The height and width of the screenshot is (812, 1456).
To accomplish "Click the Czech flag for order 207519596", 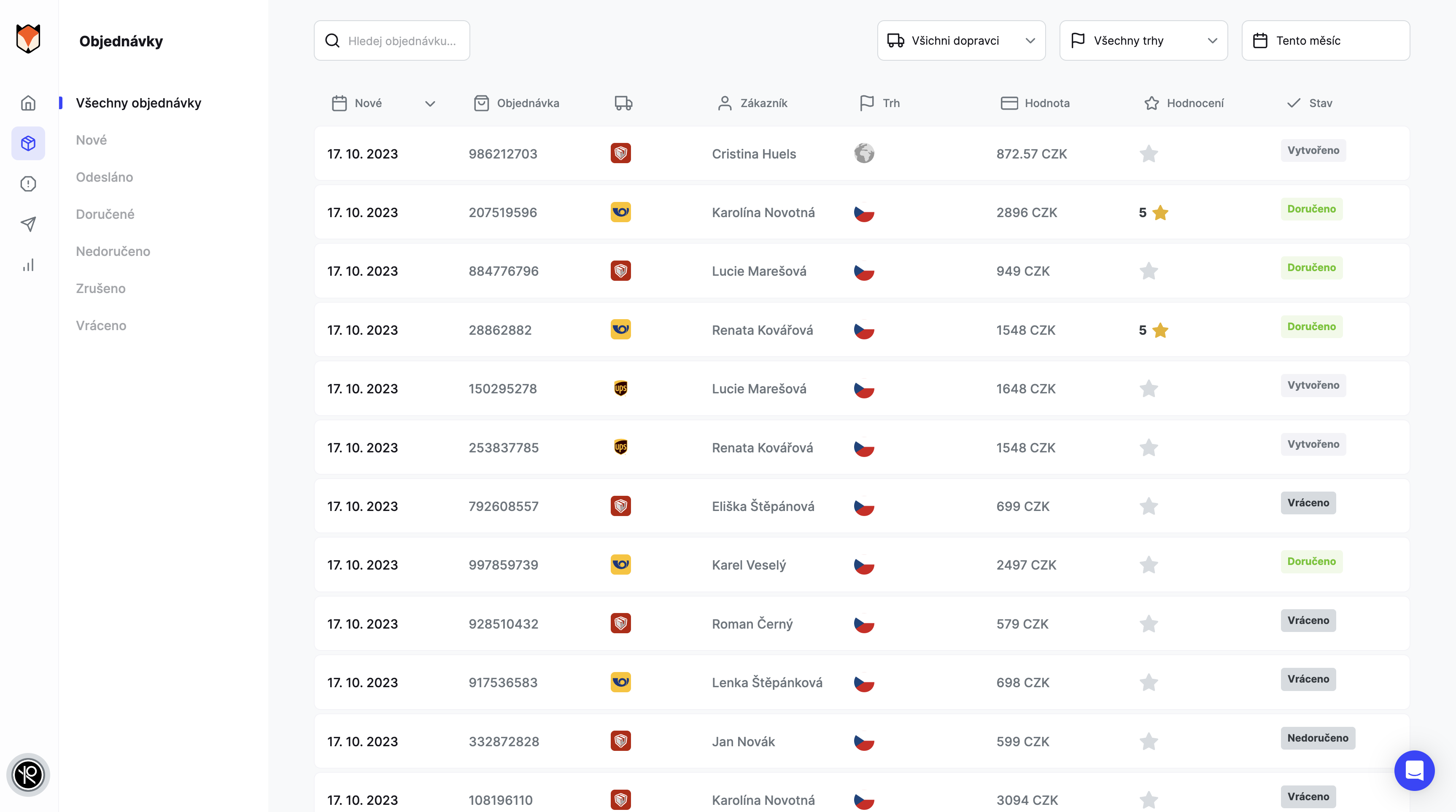I will [x=864, y=212].
